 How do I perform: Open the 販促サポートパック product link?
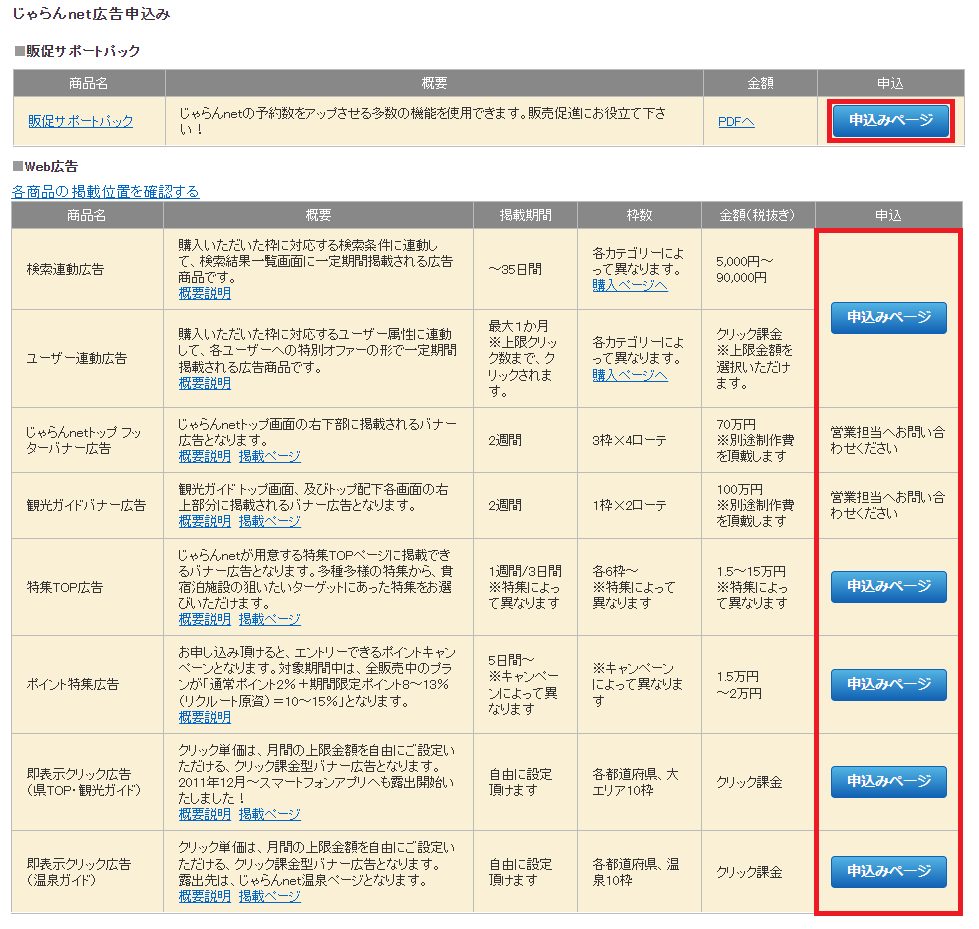coord(80,121)
